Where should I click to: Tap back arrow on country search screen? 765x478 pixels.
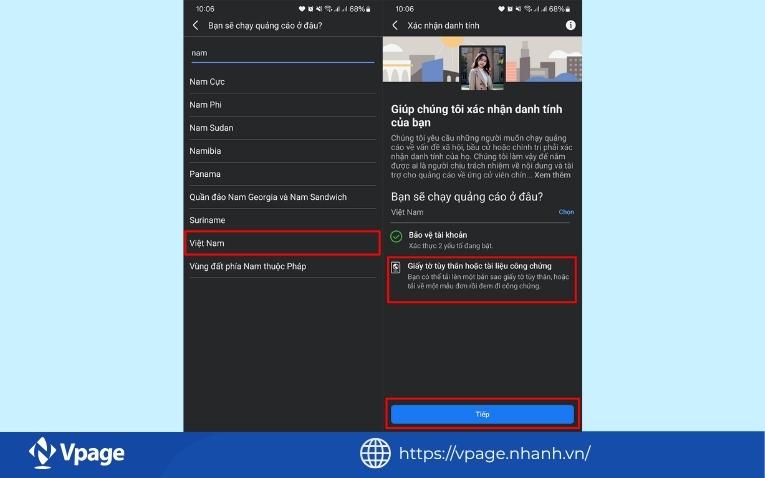pyautogui.click(x=195, y=25)
